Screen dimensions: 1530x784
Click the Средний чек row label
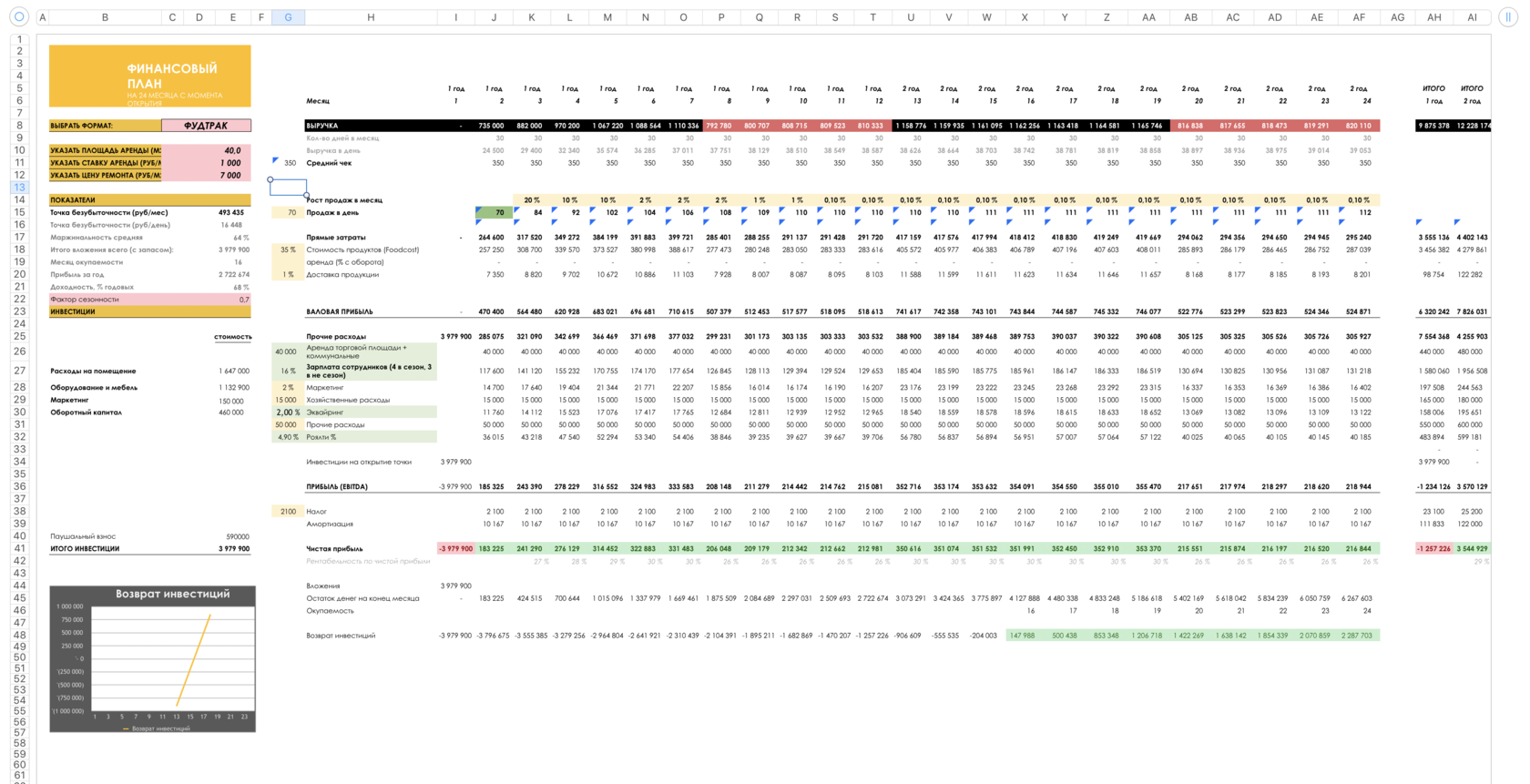(x=329, y=163)
